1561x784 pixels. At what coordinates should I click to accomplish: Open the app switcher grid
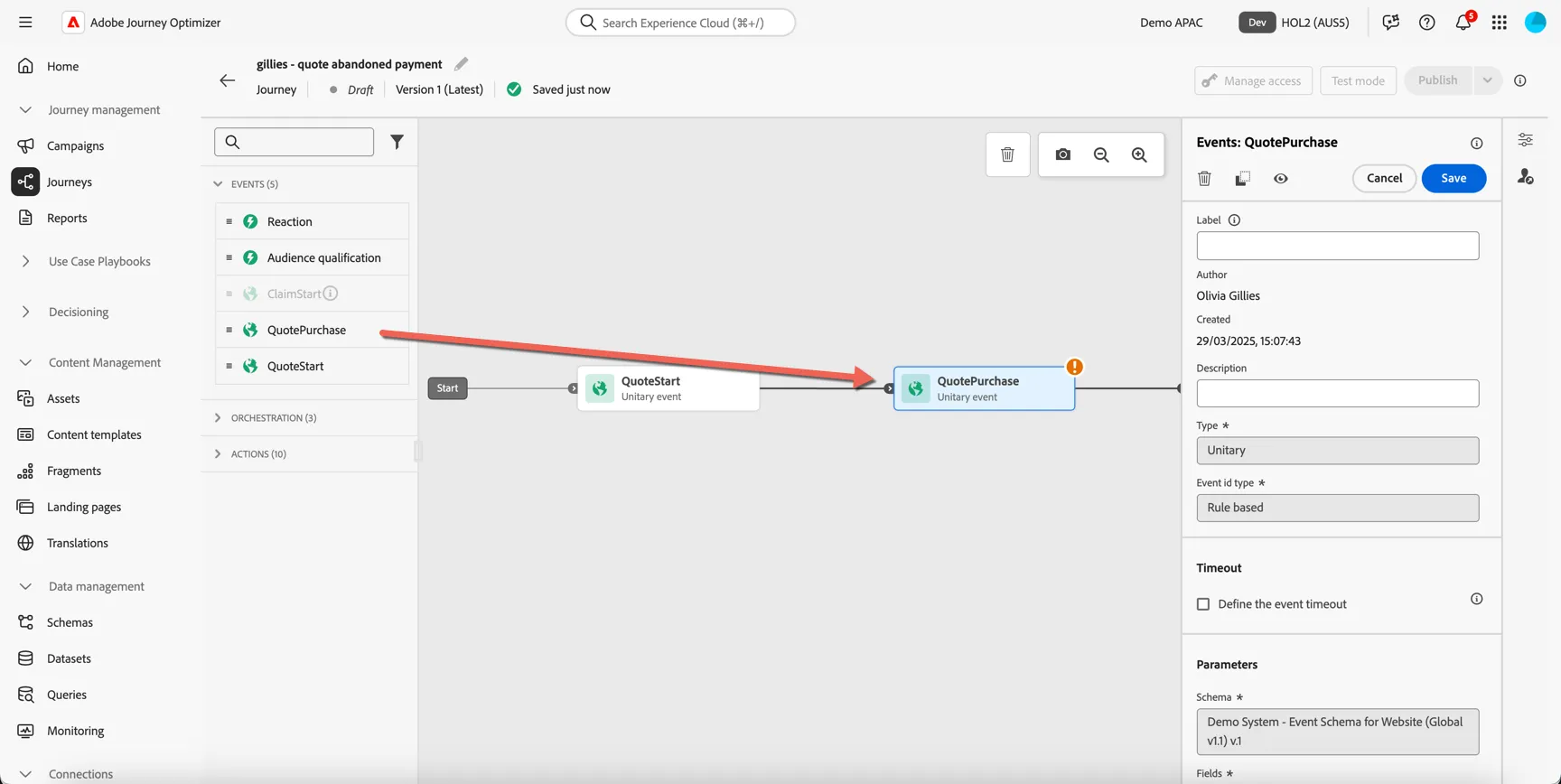(1500, 23)
